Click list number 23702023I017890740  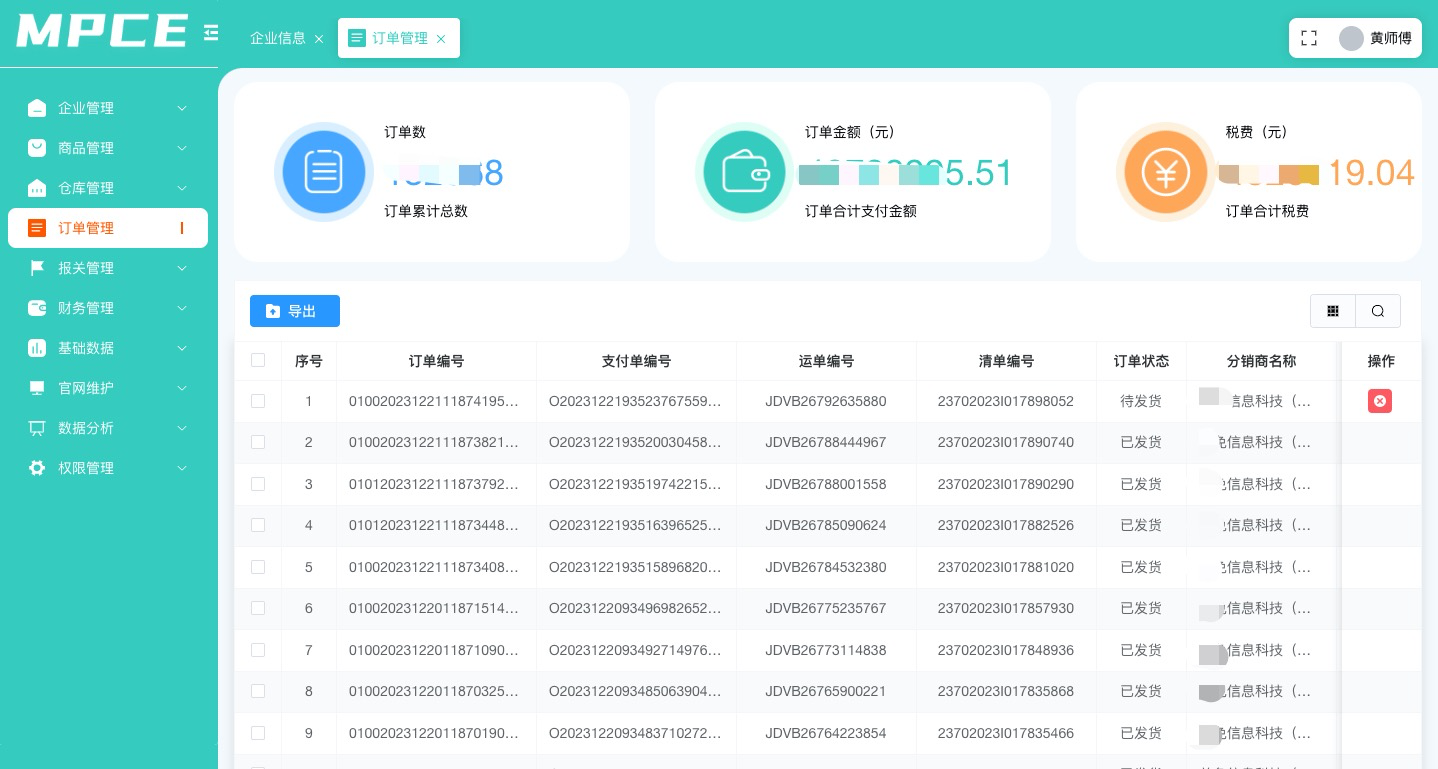(1006, 442)
